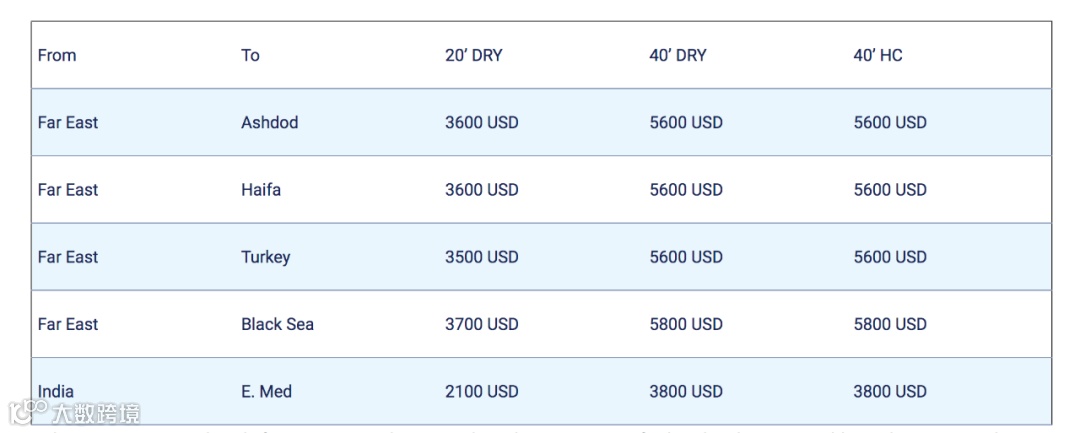
Task: Select the 40' HC column header
Action: tap(877, 55)
